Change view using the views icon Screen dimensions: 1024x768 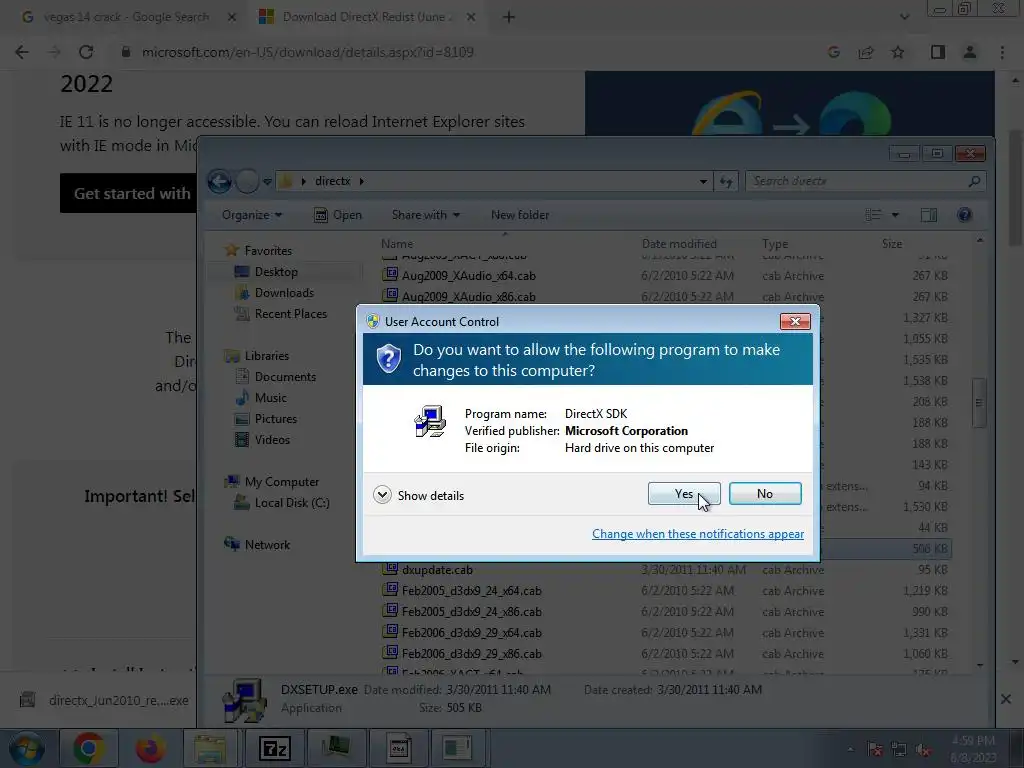point(873,215)
